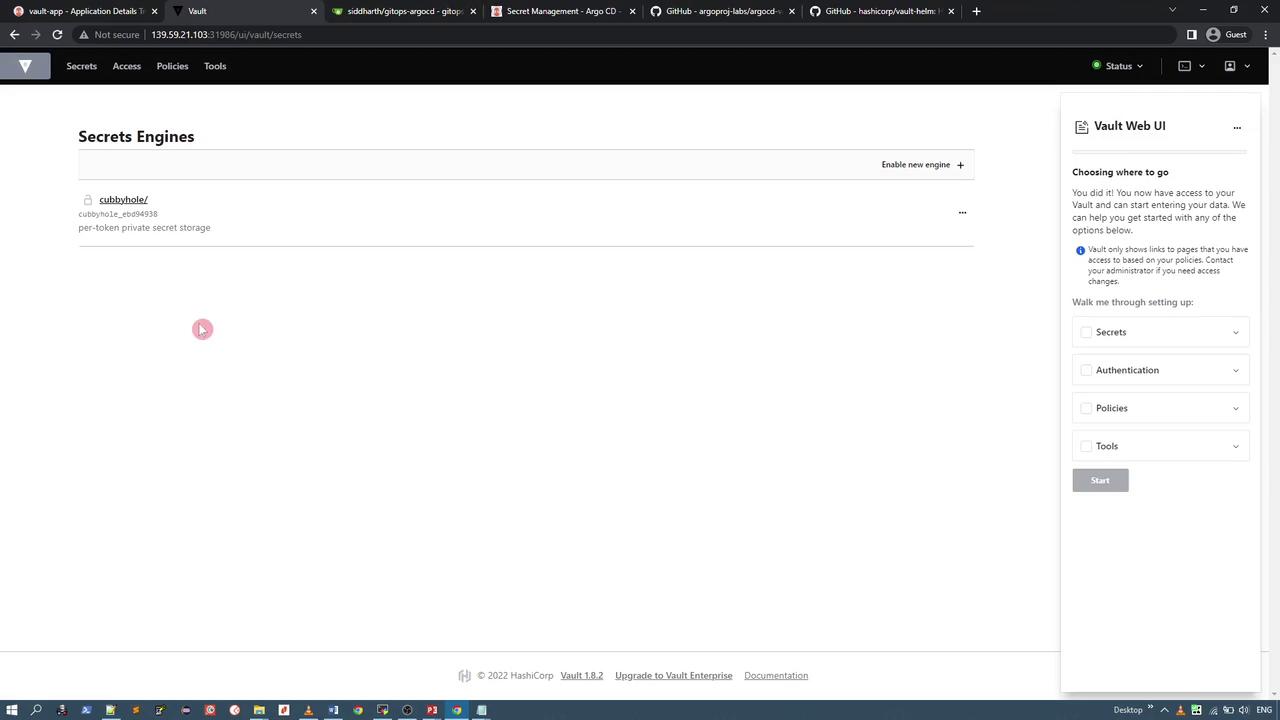The width and height of the screenshot is (1280, 720).
Task: Open the Guest profile button
Action: (x=1227, y=34)
